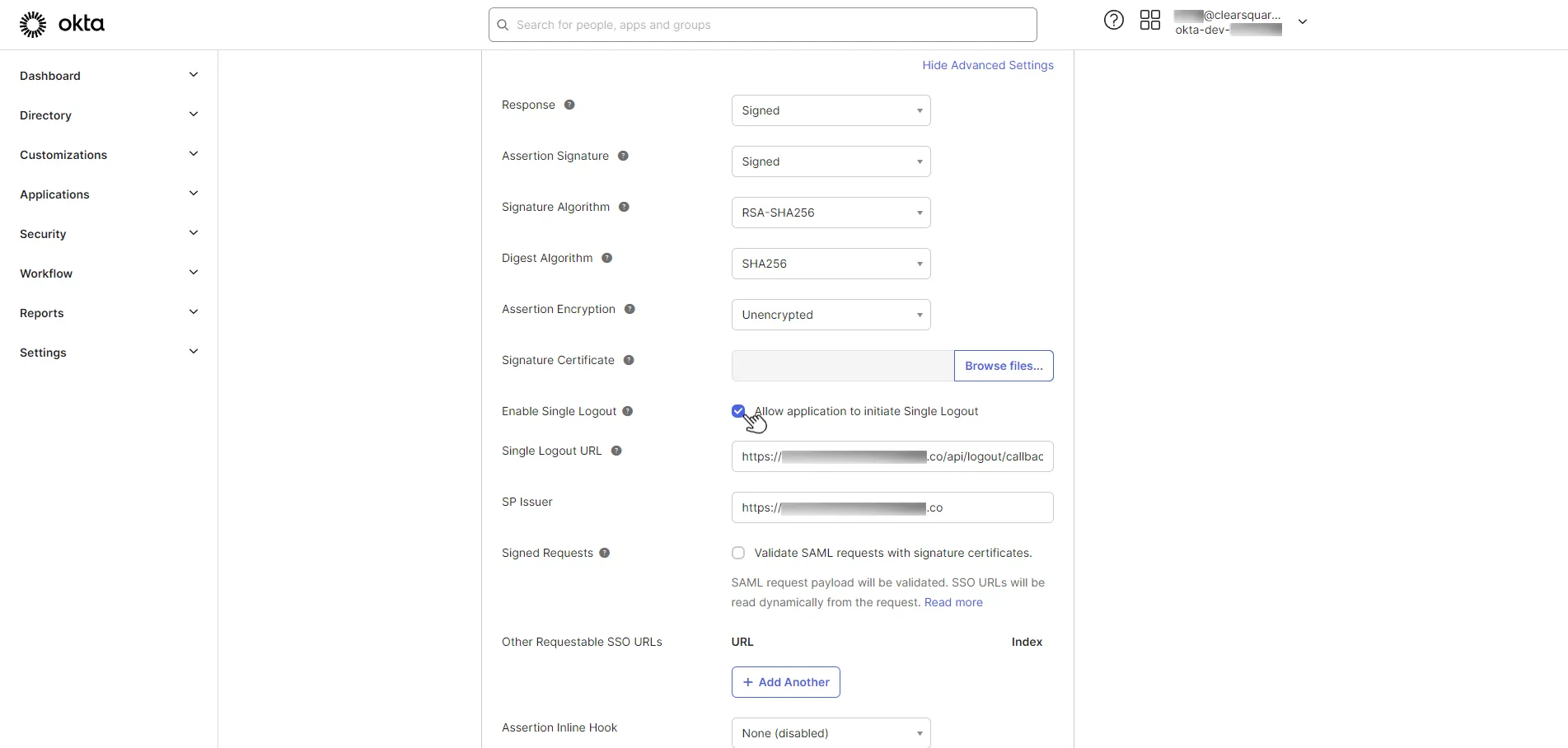Click the search magnifier icon
This screenshot has width=1568, height=748.
(x=503, y=25)
